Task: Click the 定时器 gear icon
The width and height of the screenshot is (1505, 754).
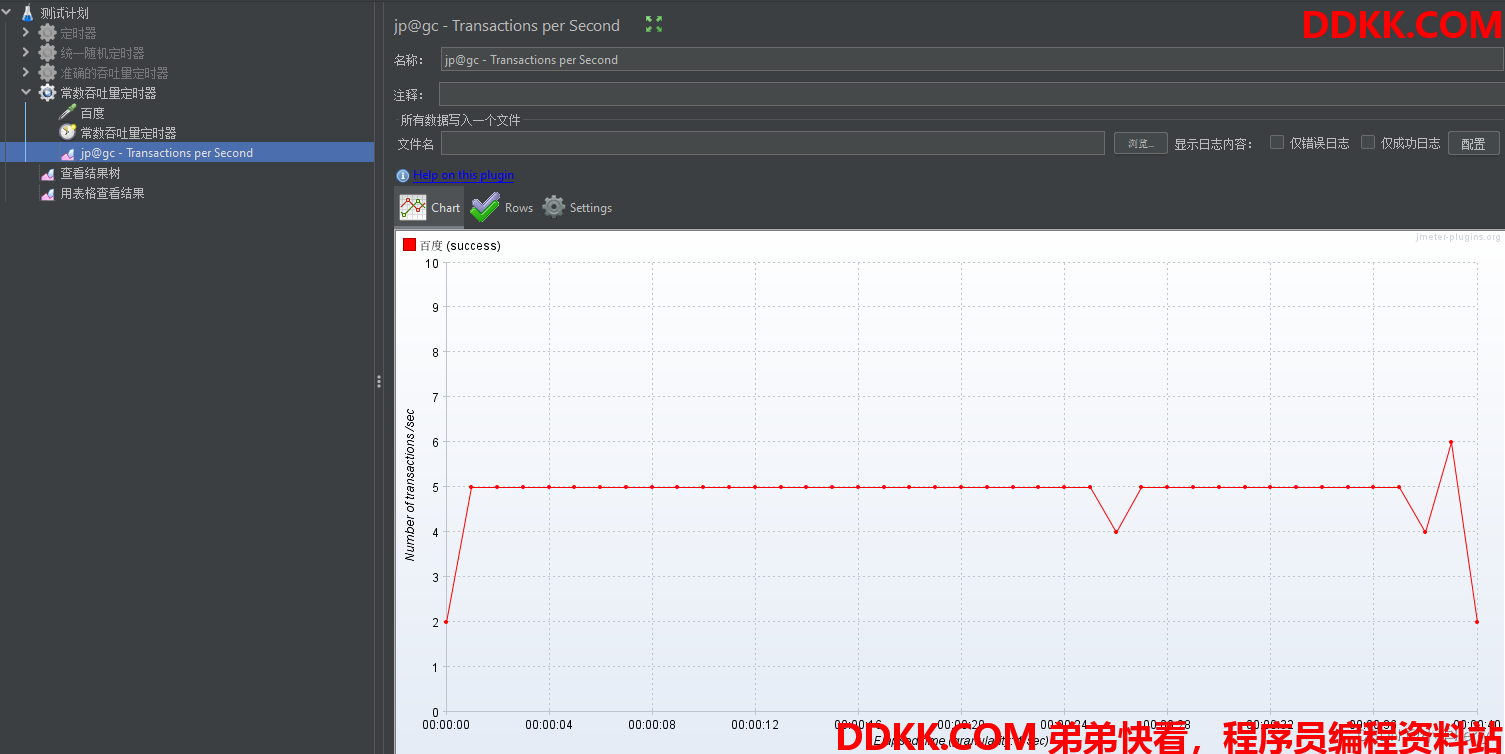Action: (x=47, y=33)
